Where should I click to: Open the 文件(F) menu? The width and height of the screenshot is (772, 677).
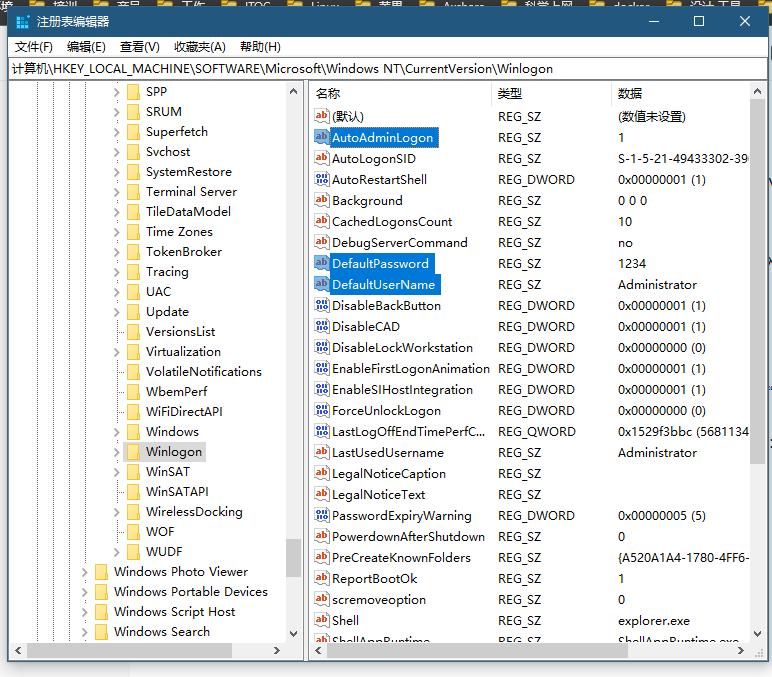33,47
